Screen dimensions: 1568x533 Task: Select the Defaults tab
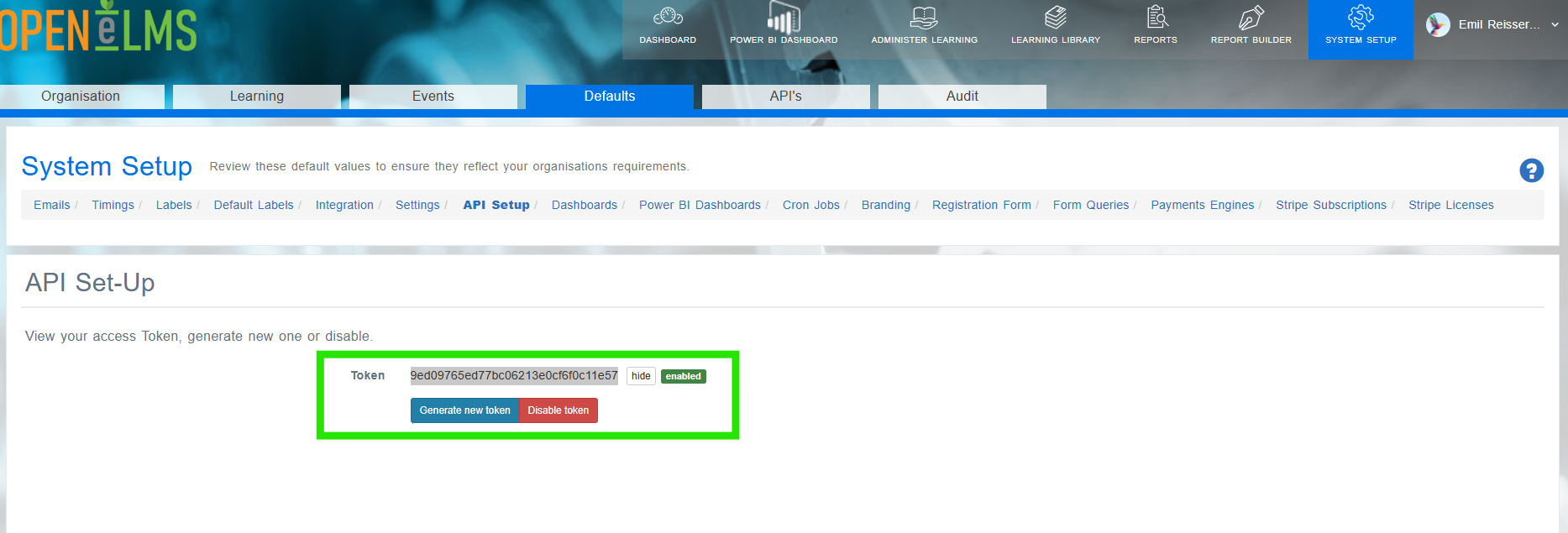click(x=610, y=97)
